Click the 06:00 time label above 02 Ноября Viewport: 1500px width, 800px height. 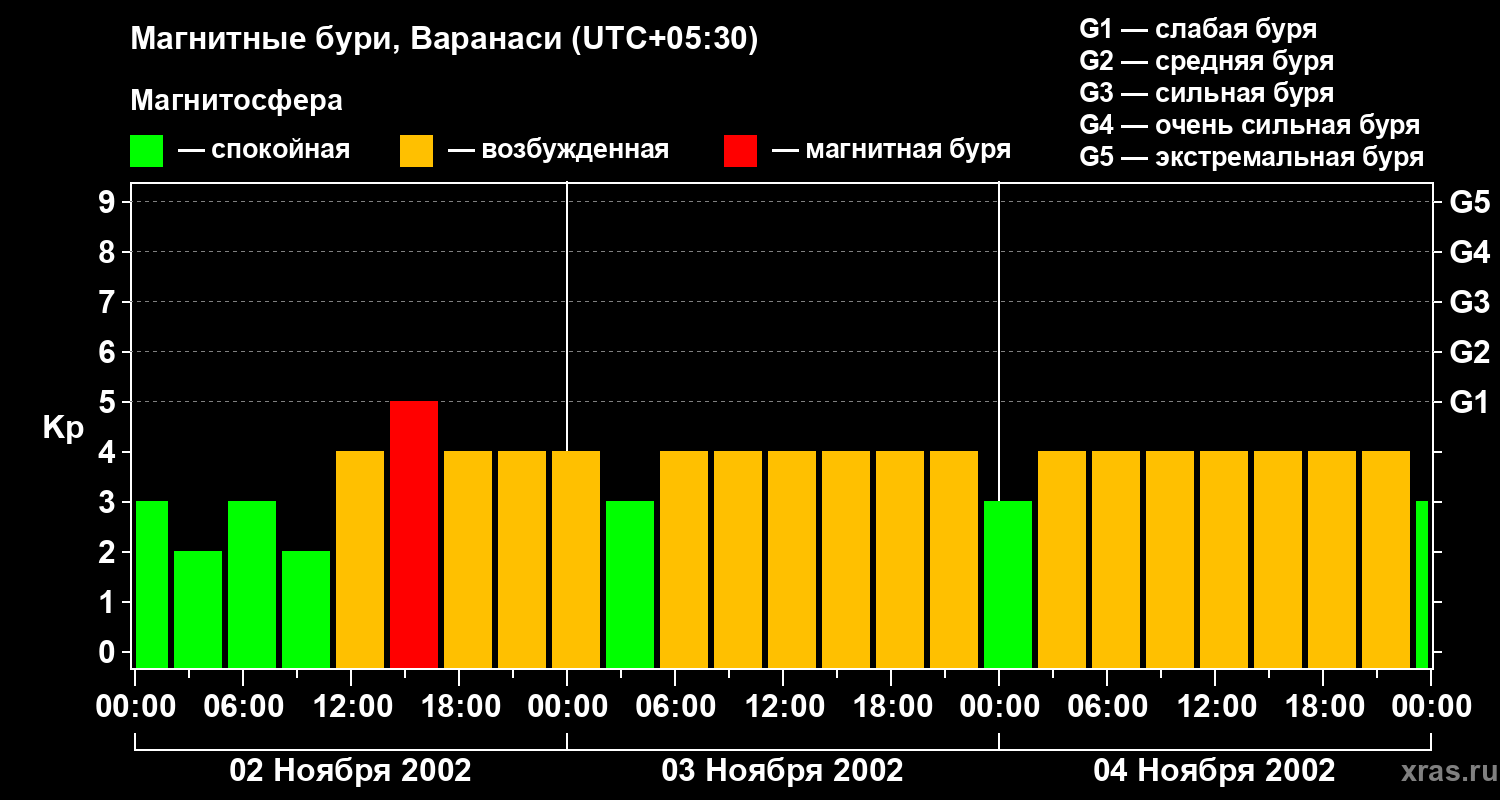[242, 707]
